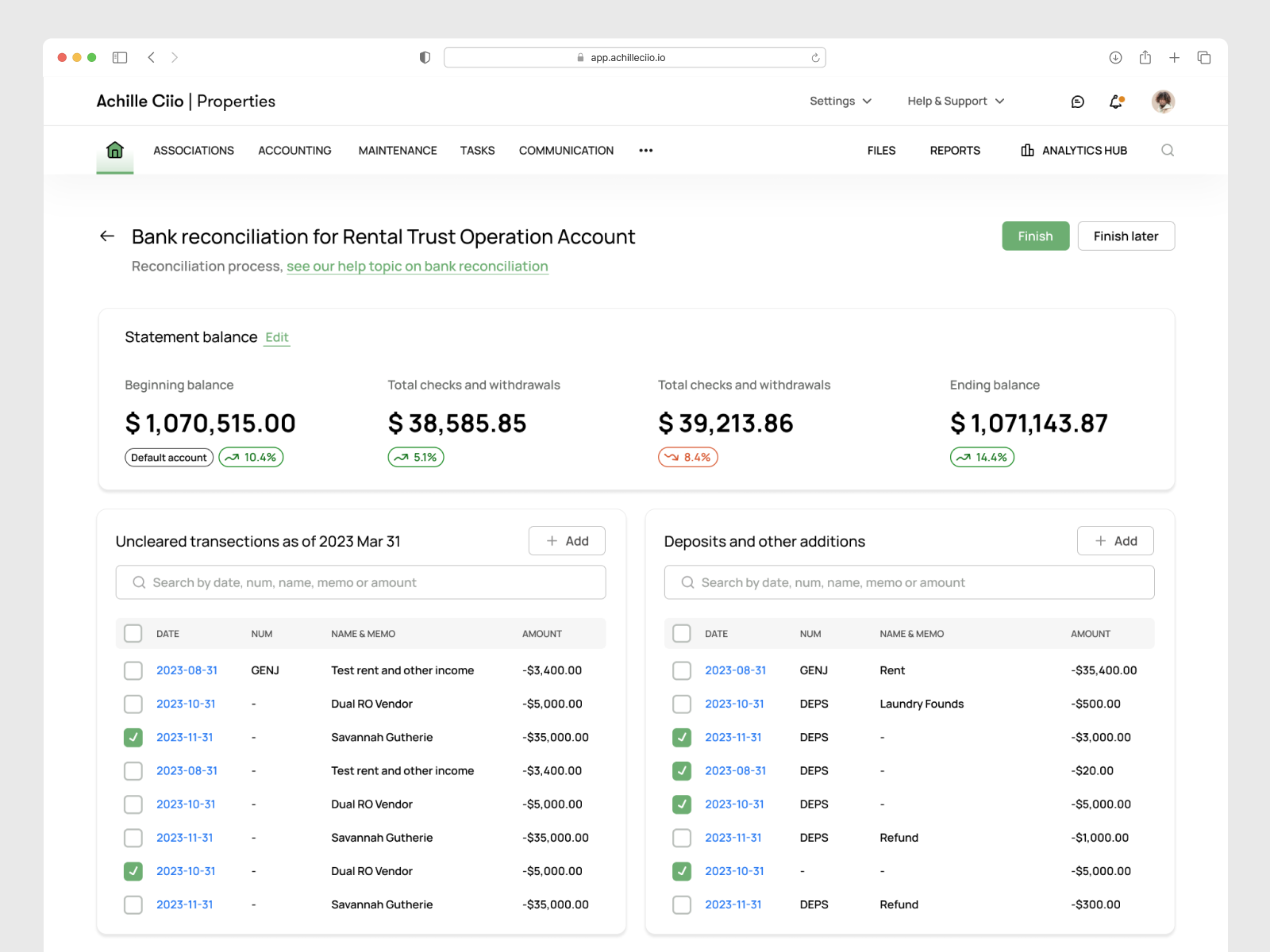Open the REPORTS menu
Screen dimensions: 1270x952
coord(955,150)
